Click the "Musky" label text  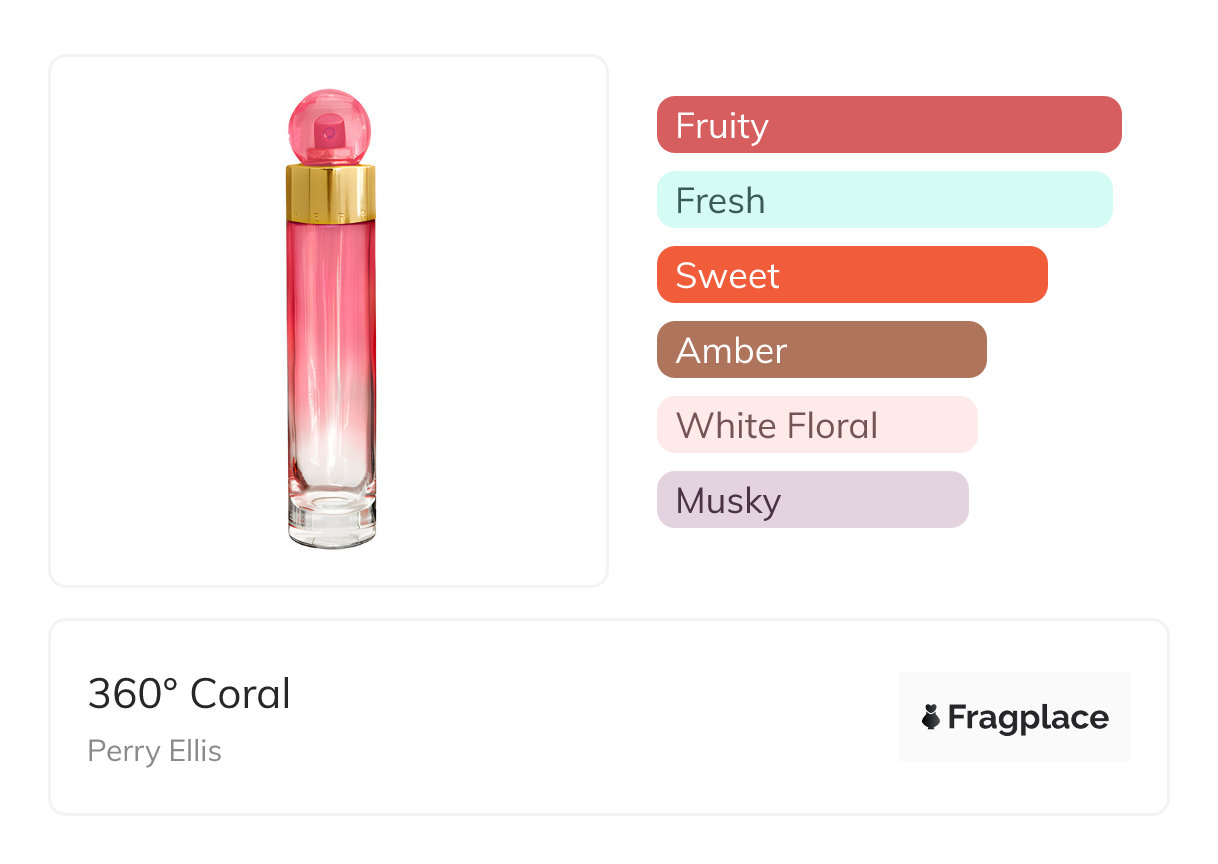click(728, 501)
